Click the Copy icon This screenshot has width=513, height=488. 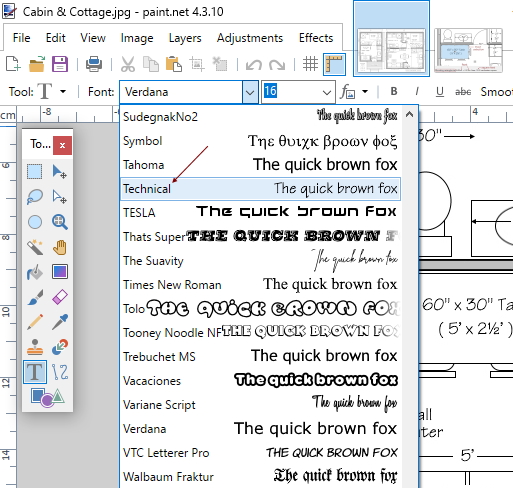pyautogui.click(x=151, y=64)
